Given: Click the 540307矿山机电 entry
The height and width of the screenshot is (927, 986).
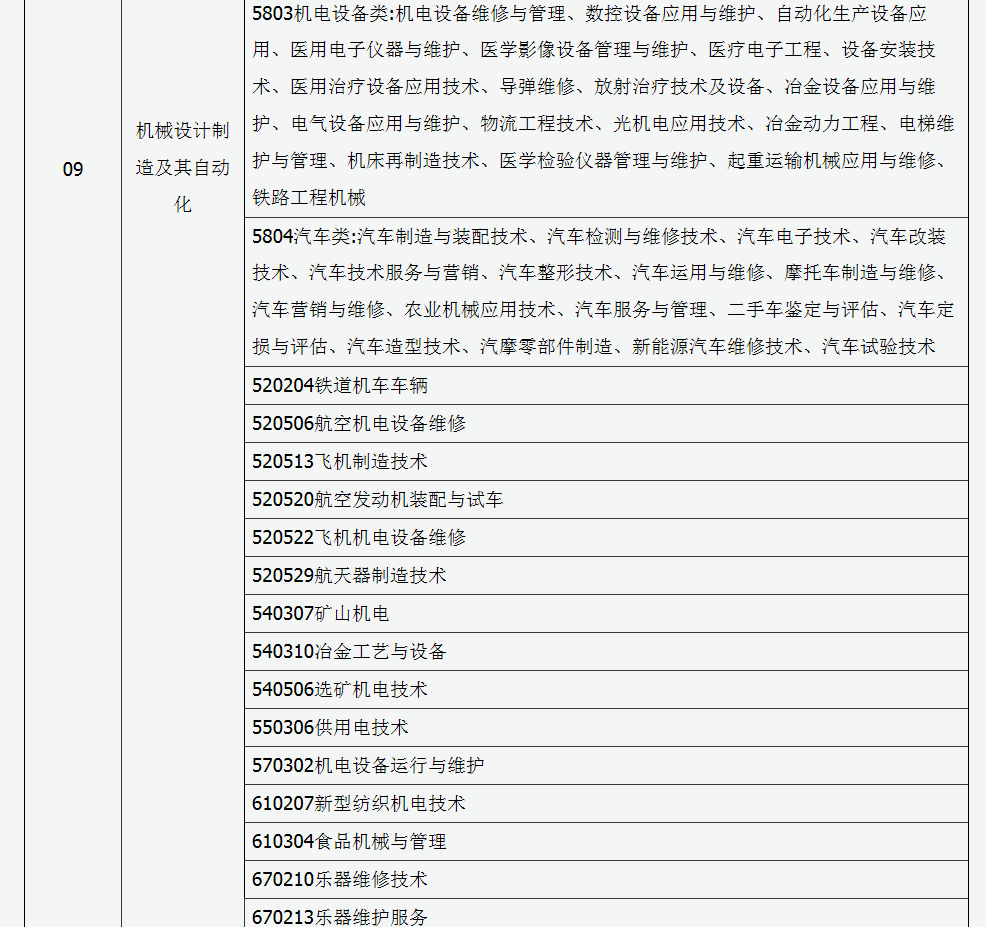Looking at the screenshot, I should 321,614.
